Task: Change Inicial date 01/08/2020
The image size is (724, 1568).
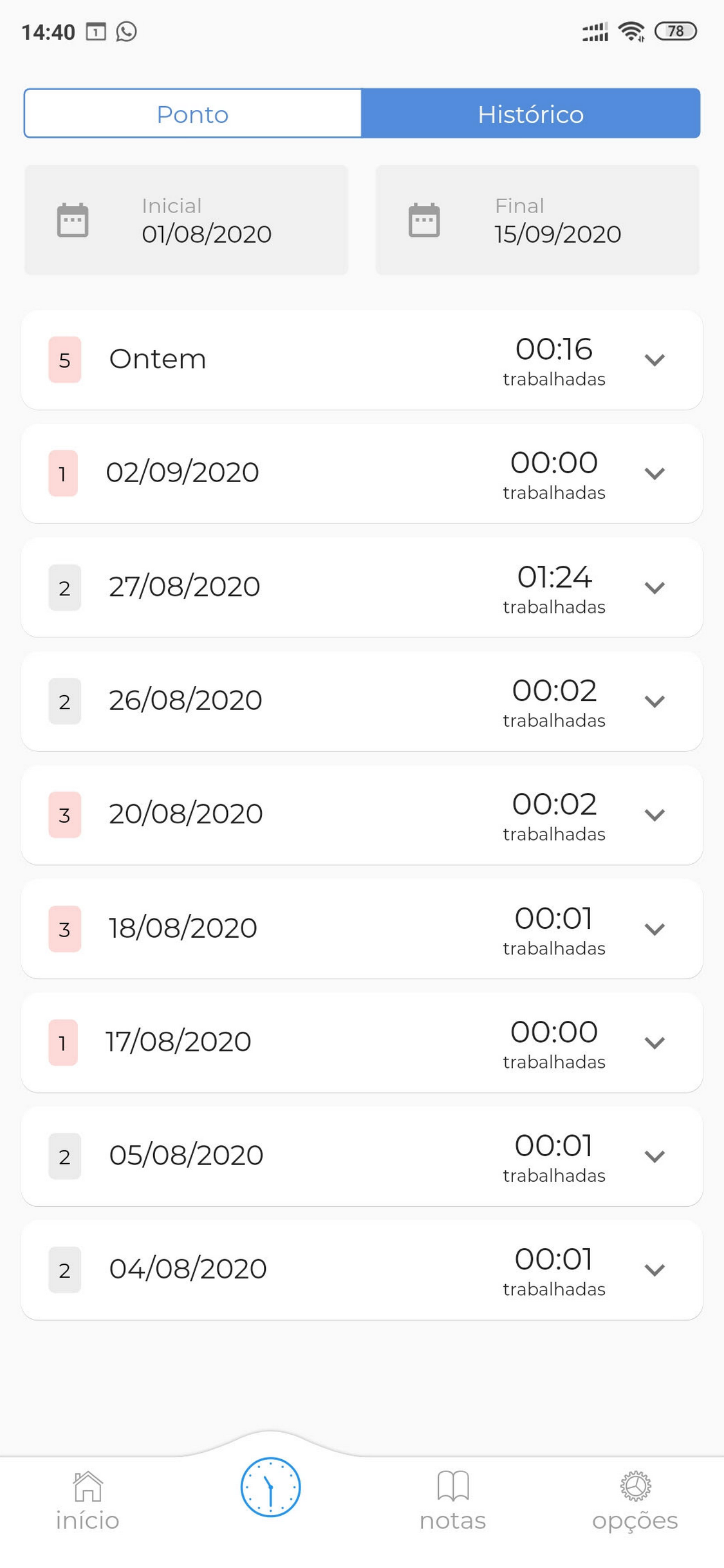Action: click(x=186, y=220)
